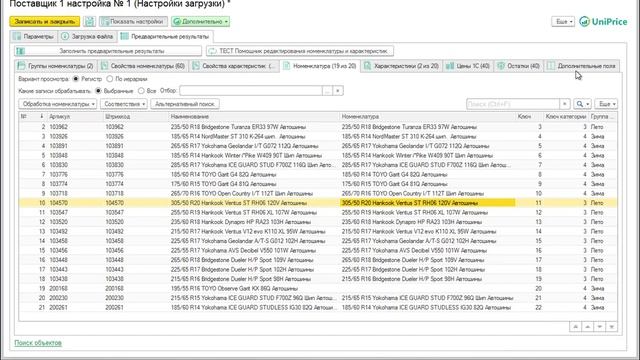Click into the Отбор filter field
This screenshot has height=360, width=640.
(251, 91)
